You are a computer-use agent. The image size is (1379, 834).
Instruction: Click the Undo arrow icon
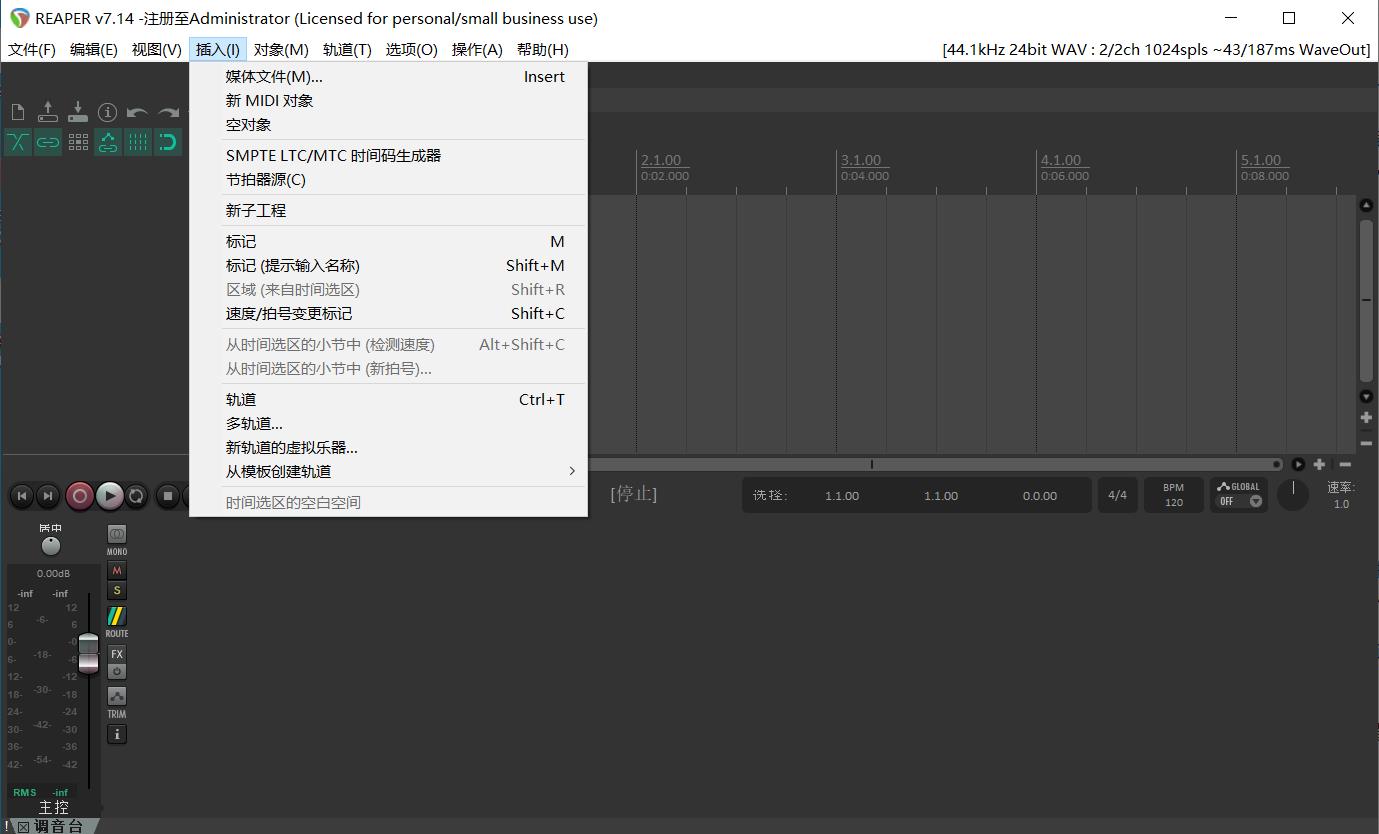[137, 112]
